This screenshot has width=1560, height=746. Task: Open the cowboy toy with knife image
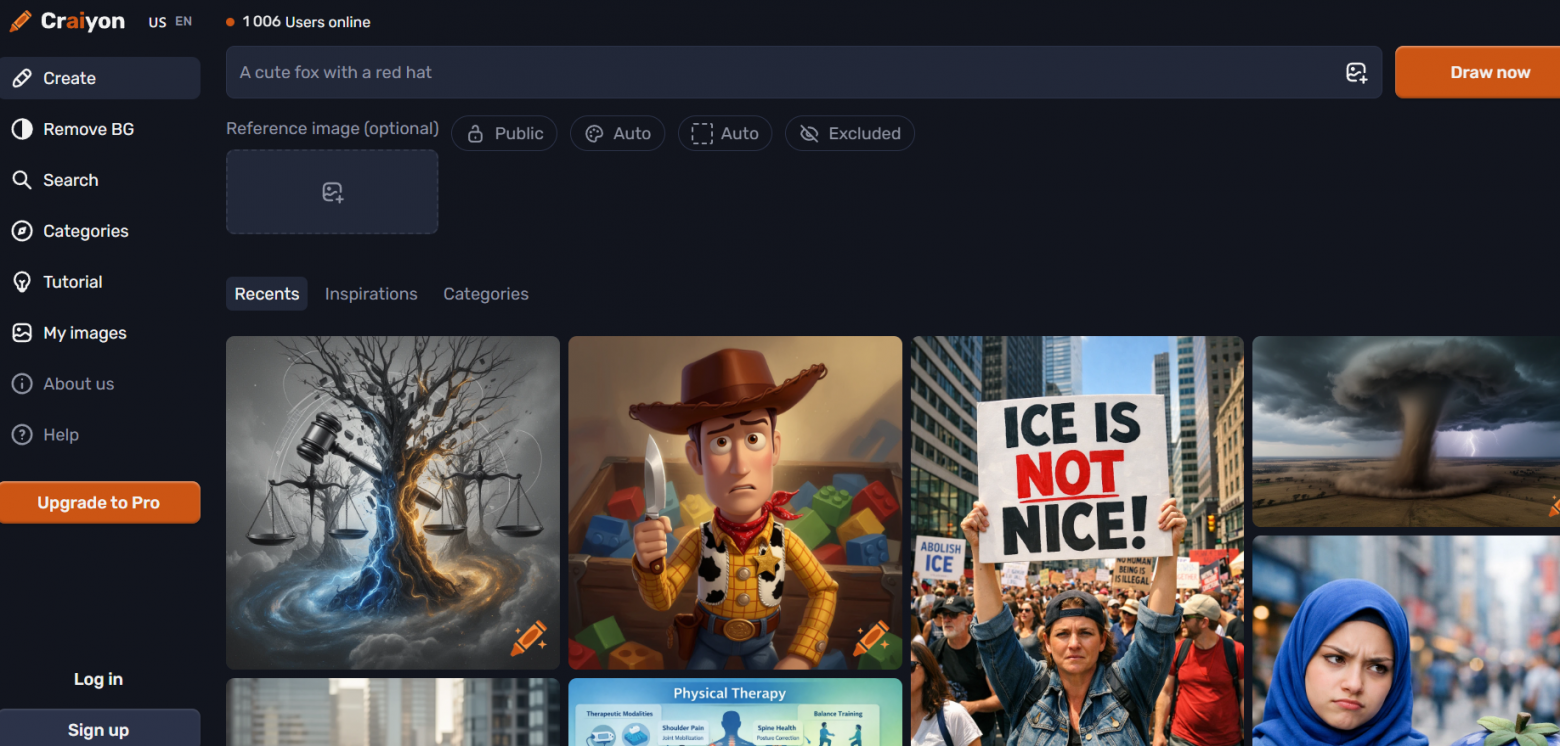pos(735,502)
